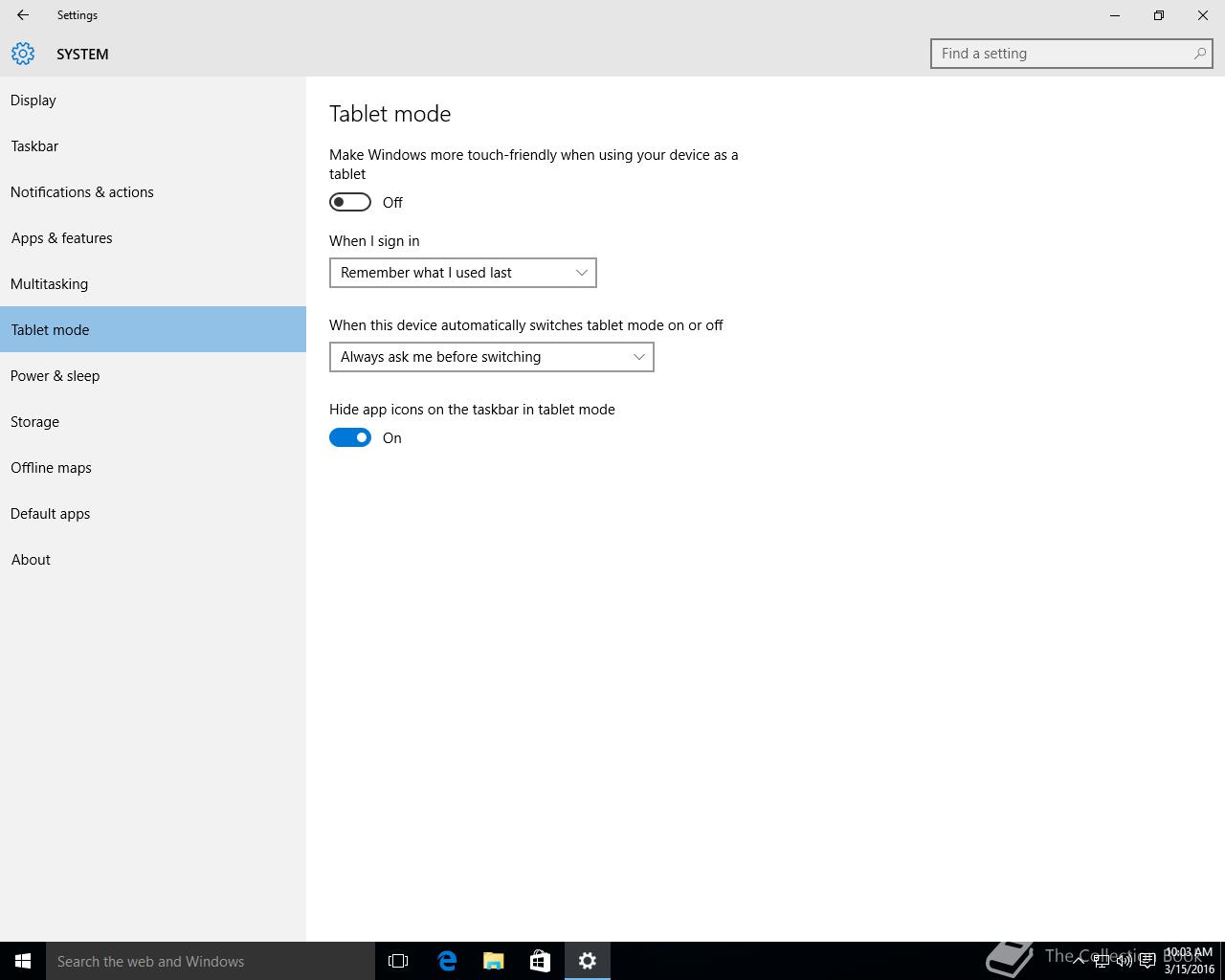This screenshot has height=980, width=1225.
Task: Open the Store app from the taskbar
Action: 540,961
